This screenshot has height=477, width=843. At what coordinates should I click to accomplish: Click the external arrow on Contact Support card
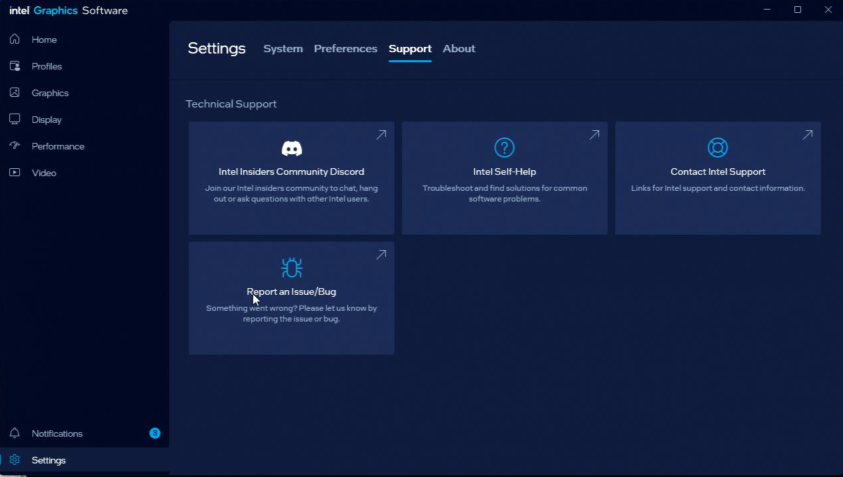click(808, 135)
